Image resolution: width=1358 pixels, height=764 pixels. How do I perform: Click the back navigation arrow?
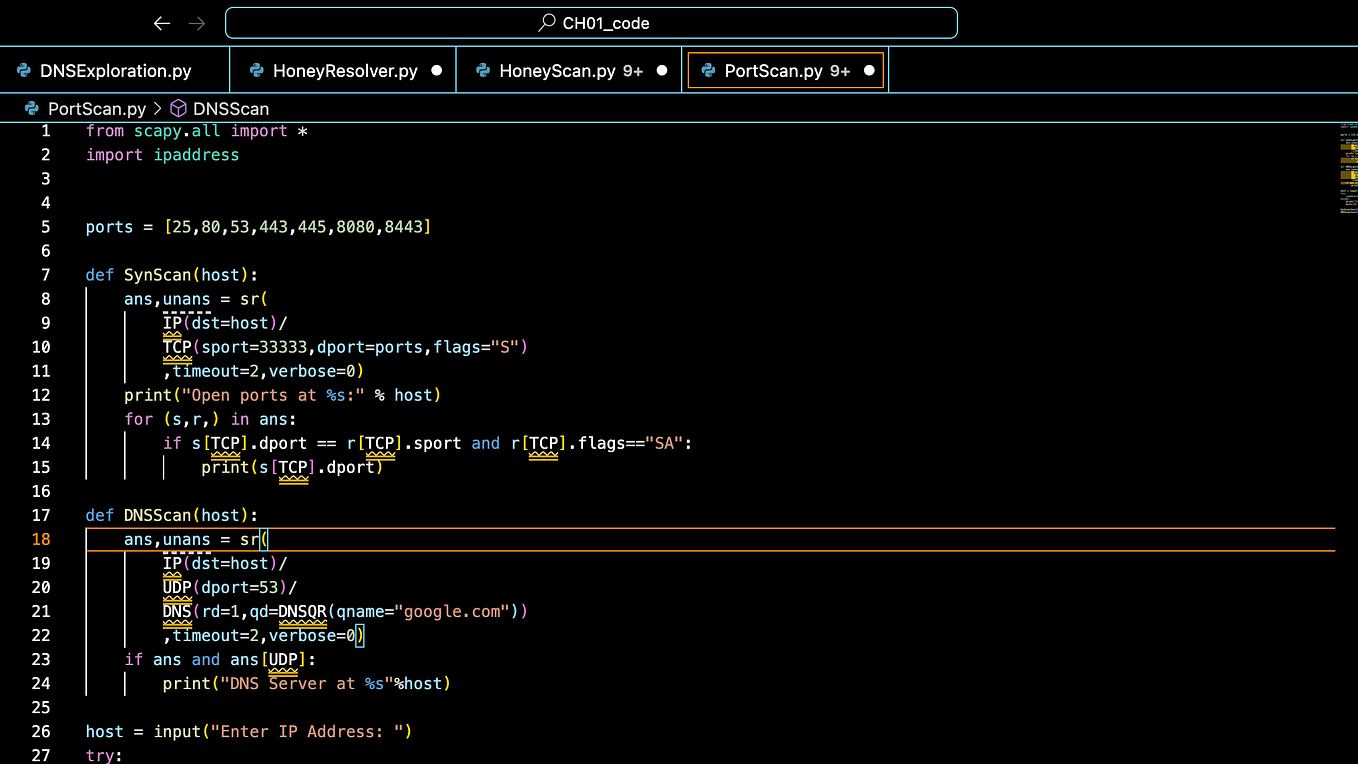(162, 22)
